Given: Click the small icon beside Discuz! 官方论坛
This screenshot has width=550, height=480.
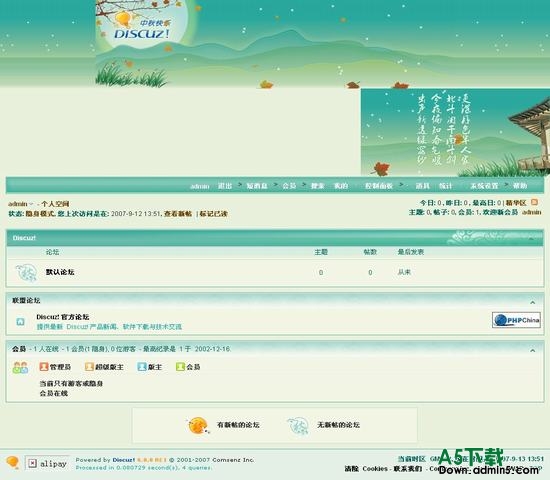Looking at the screenshot, I should [x=20, y=322].
